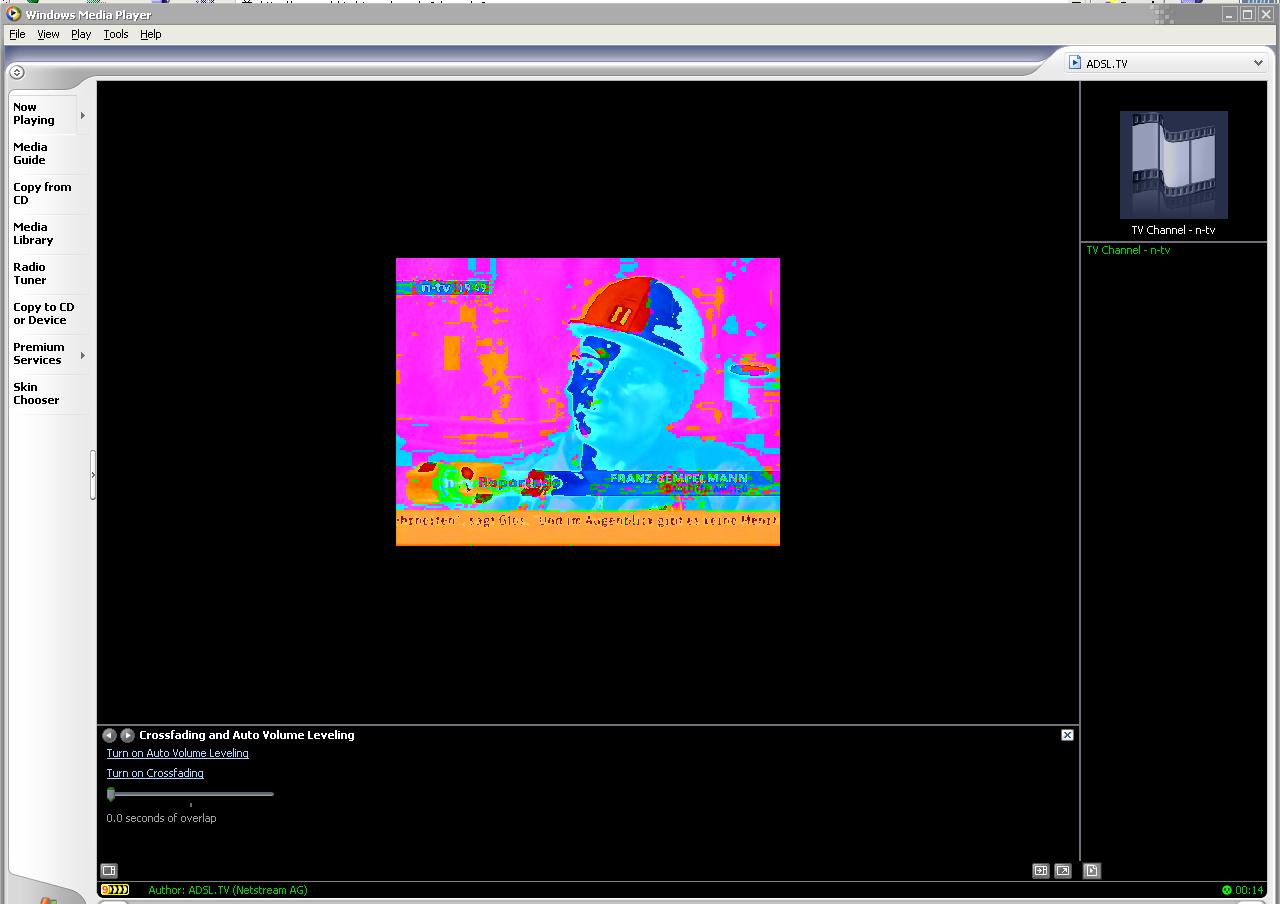Close the Crossfading enhancements pane

click(x=1067, y=735)
